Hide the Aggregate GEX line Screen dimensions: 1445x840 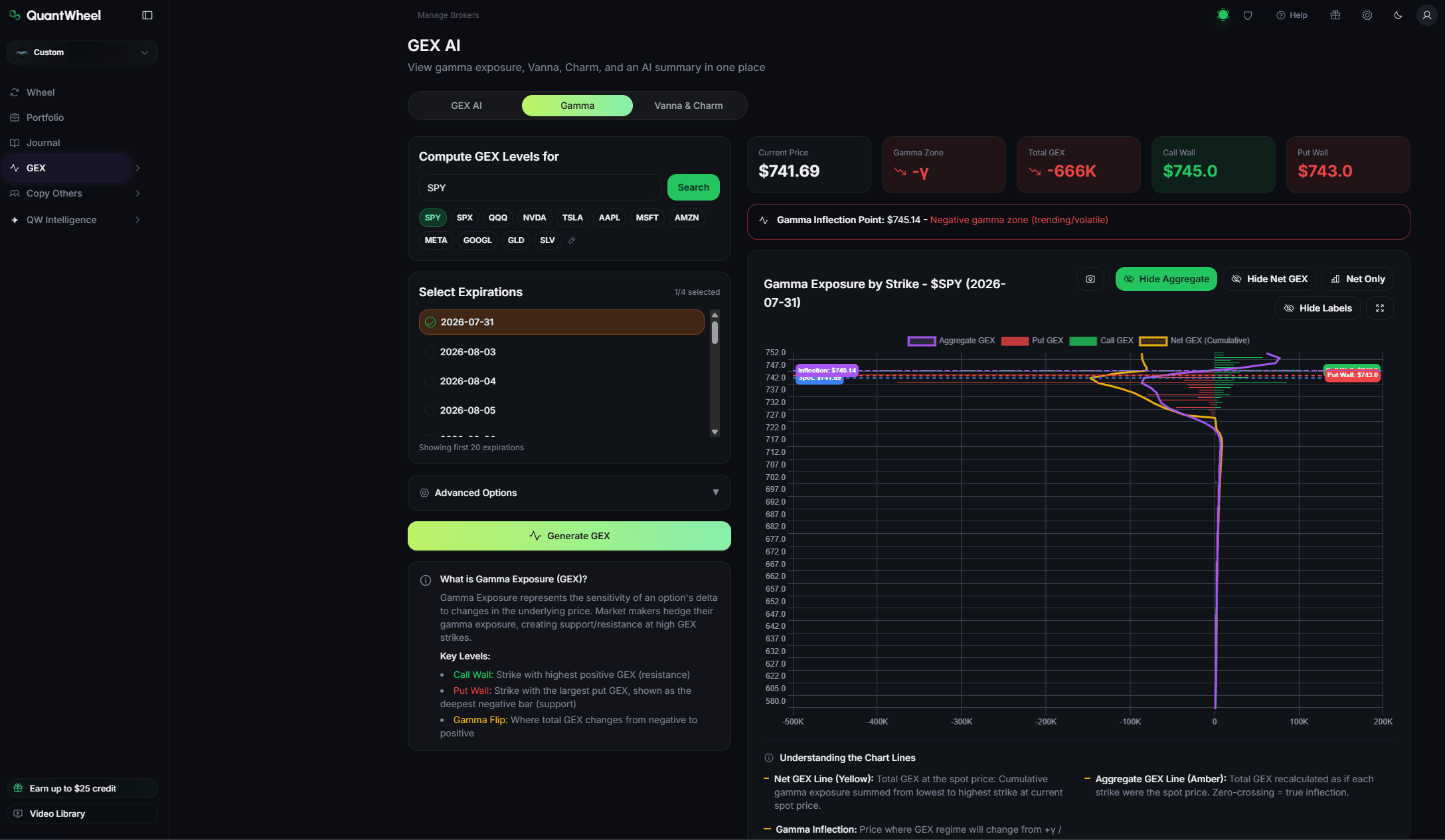pyautogui.click(x=1166, y=279)
